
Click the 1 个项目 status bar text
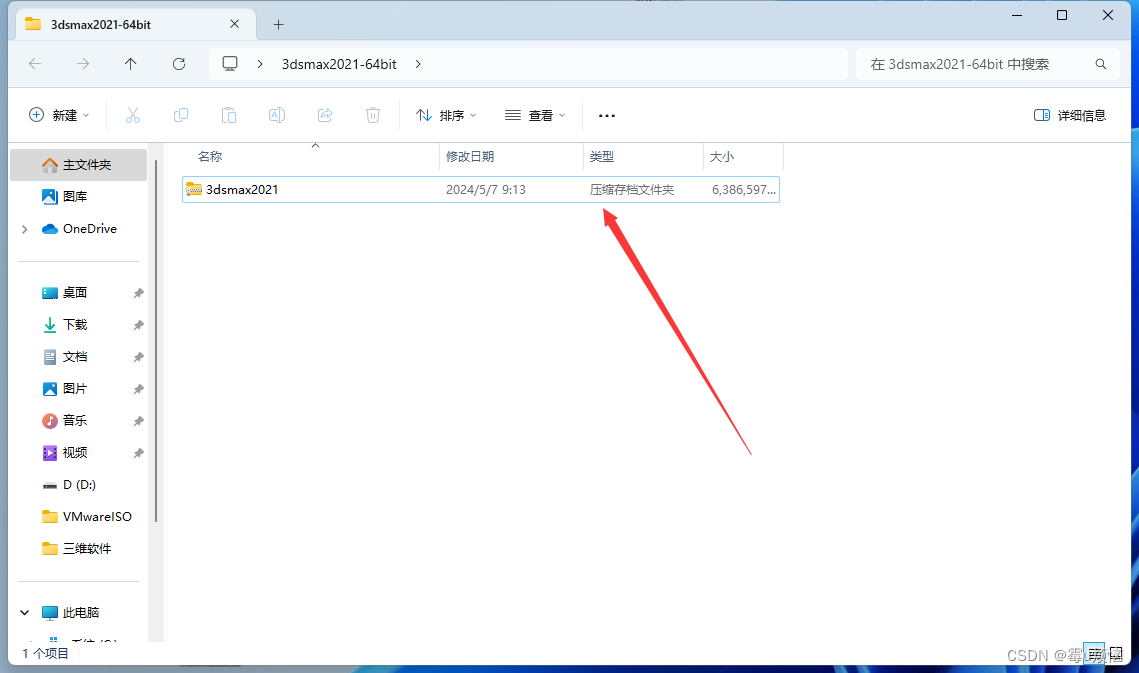click(45, 653)
